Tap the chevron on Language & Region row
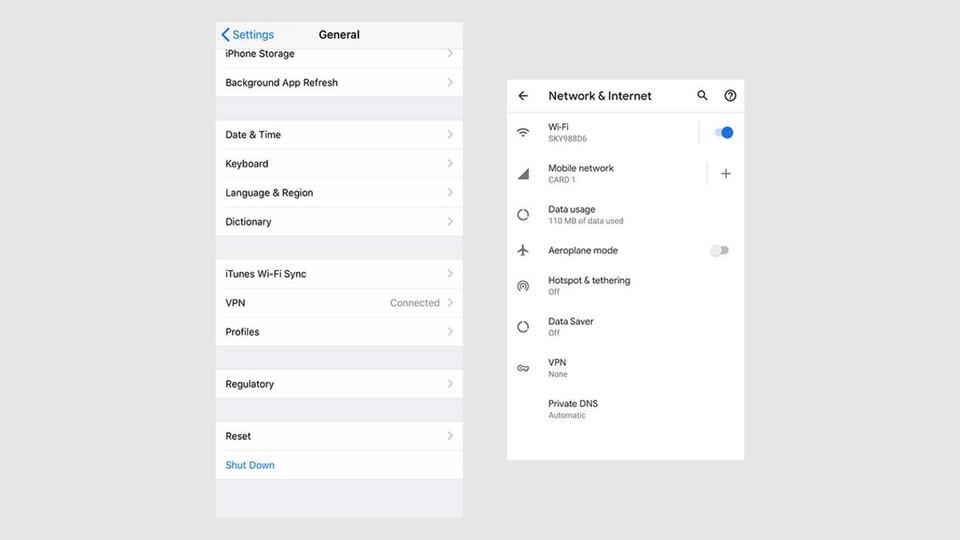 tap(450, 192)
